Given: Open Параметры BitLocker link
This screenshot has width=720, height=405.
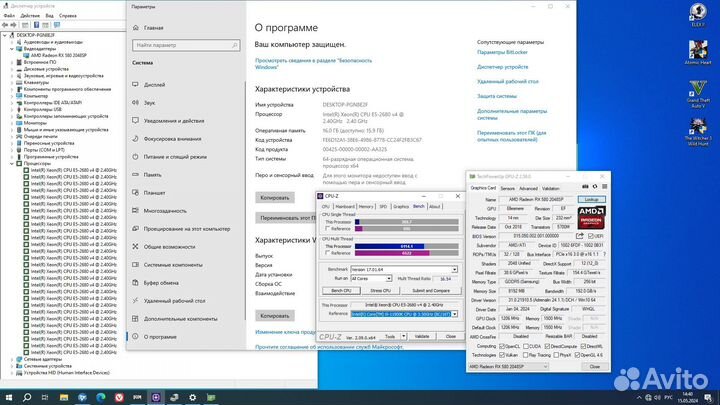Looking at the screenshot, I should click(x=502, y=52).
